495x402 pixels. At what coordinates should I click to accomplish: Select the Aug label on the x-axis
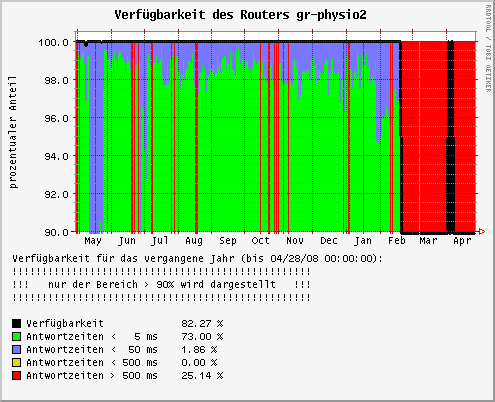(x=194, y=241)
